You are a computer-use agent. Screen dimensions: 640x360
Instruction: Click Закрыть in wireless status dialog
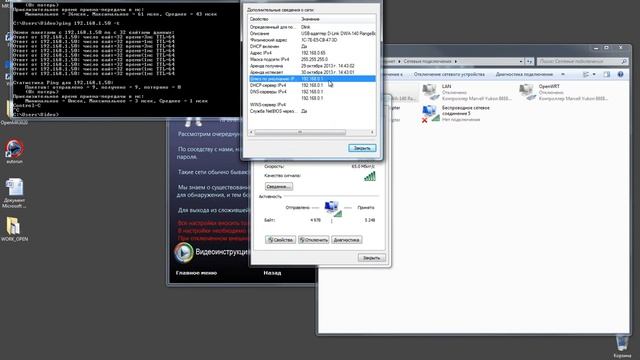371,258
